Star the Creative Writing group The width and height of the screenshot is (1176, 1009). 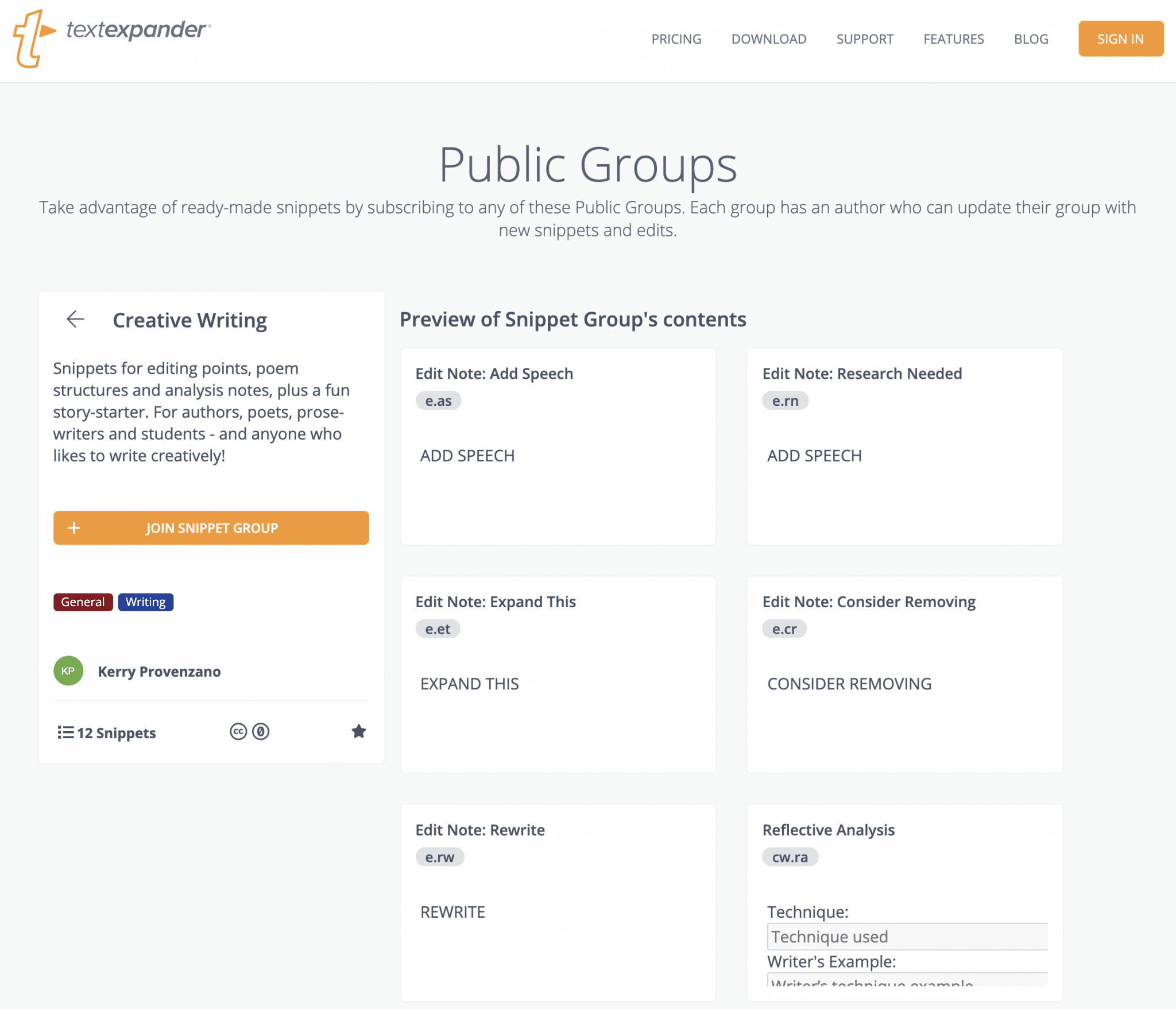[359, 731]
